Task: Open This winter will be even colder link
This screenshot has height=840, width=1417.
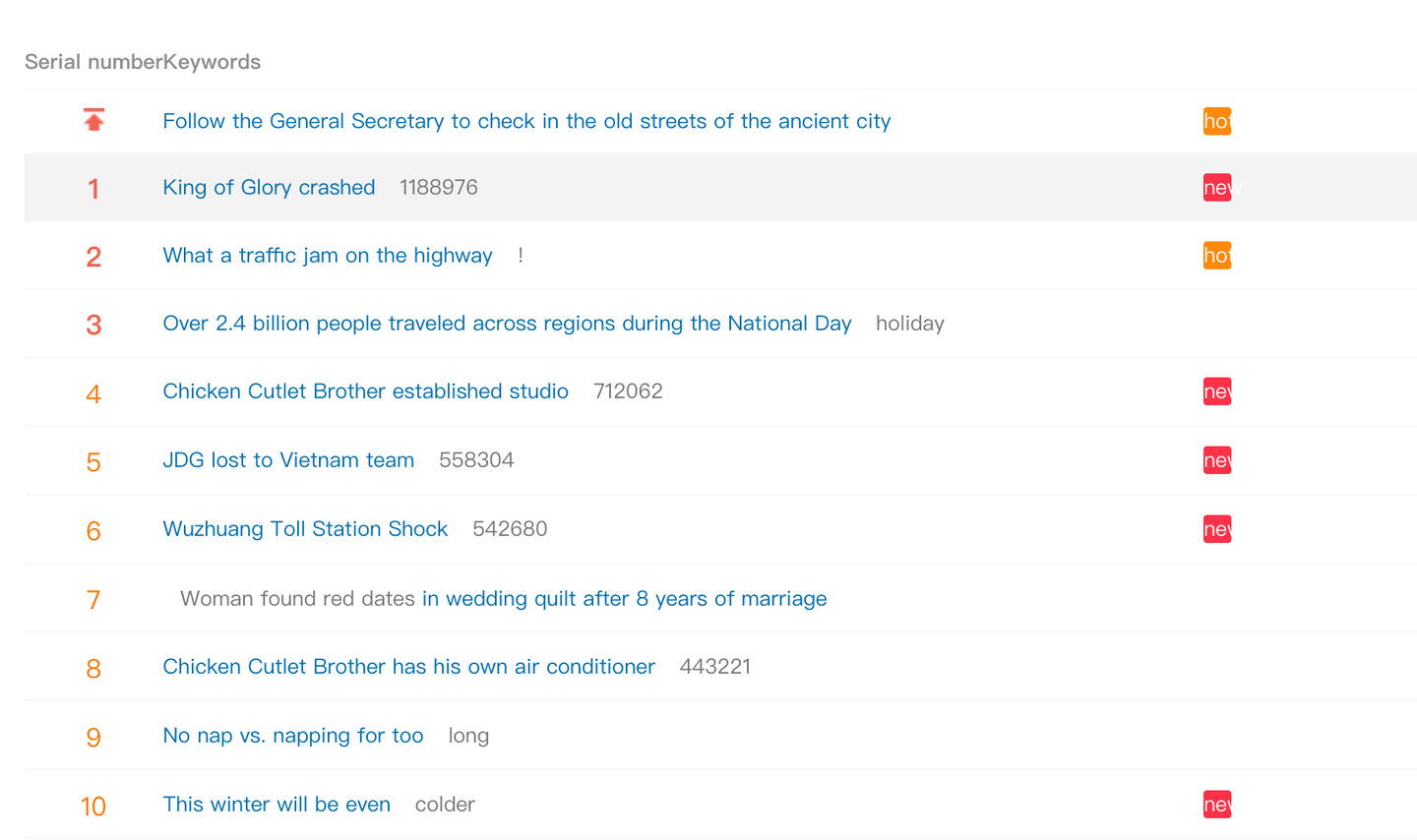Action: click(277, 805)
